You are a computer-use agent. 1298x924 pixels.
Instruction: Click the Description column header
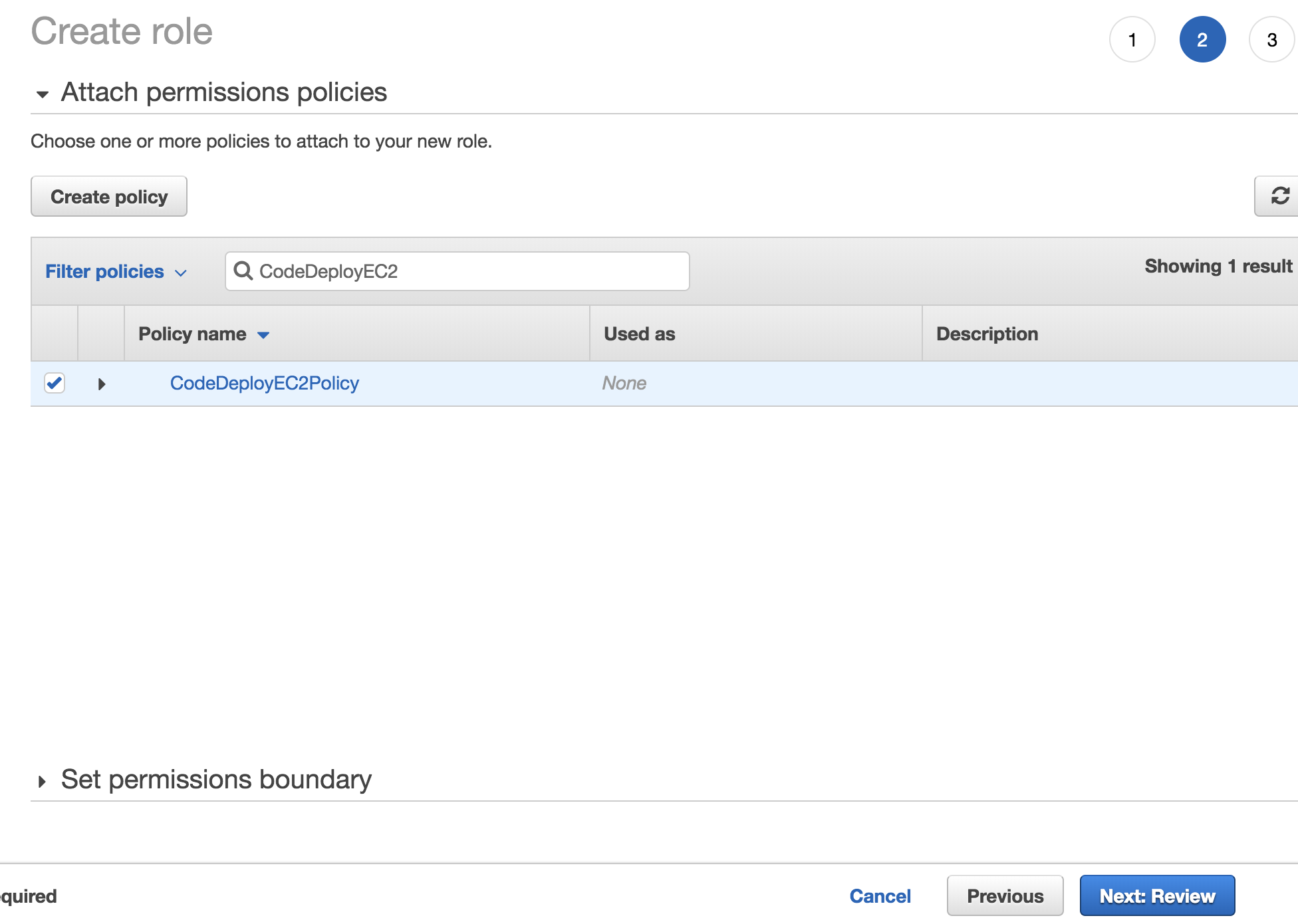click(987, 334)
